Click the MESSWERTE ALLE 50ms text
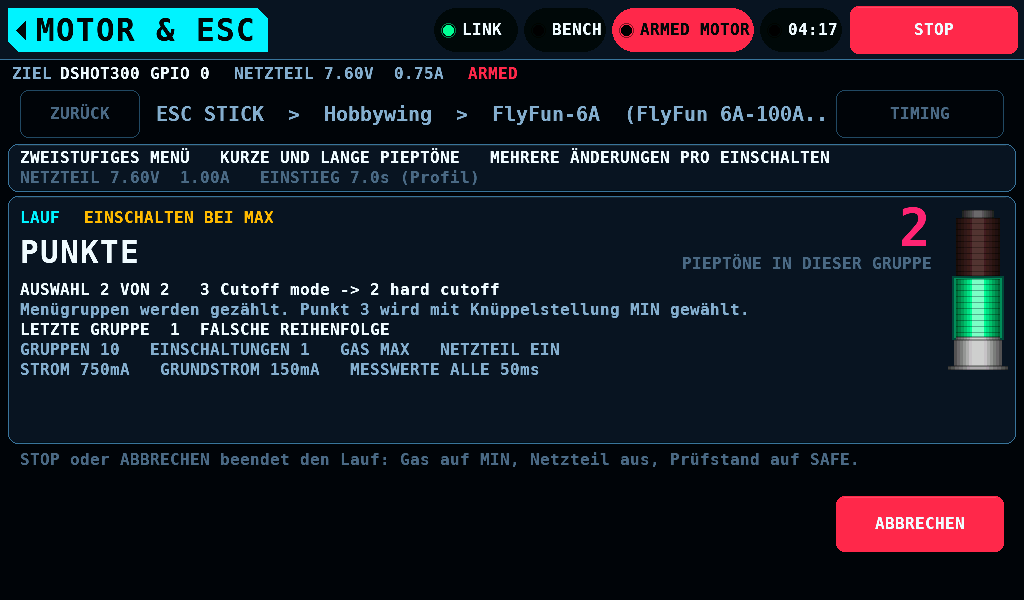Image resolution: width=1024 pixels, height=600 pixels. pos(445,370)
